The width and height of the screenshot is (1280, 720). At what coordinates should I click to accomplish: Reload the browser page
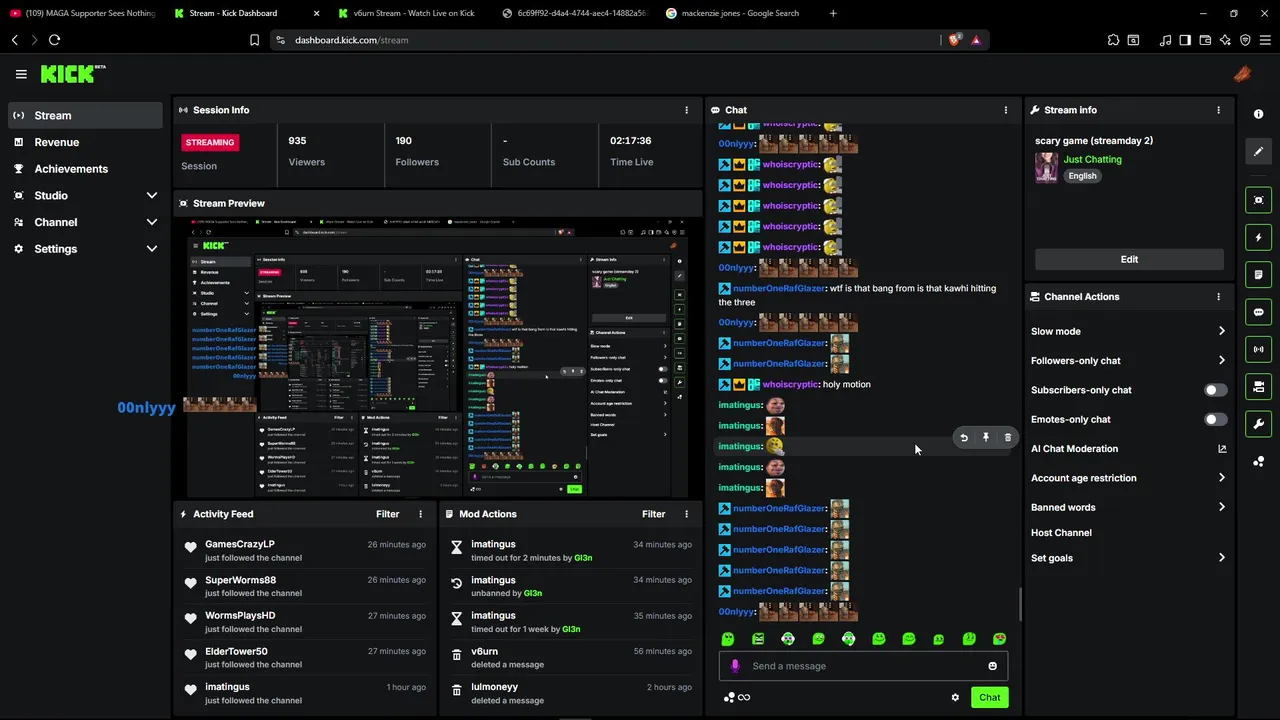tap(54, 40)
